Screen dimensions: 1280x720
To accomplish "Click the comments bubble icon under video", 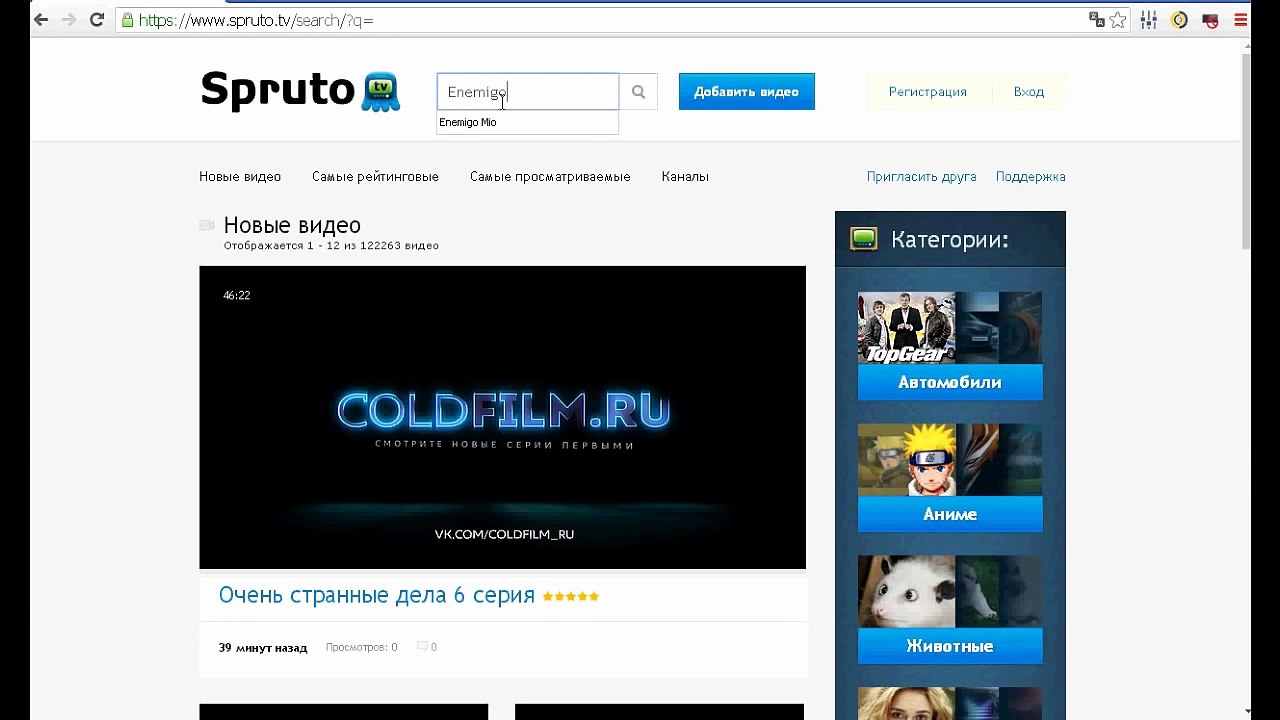I will 422,647.
